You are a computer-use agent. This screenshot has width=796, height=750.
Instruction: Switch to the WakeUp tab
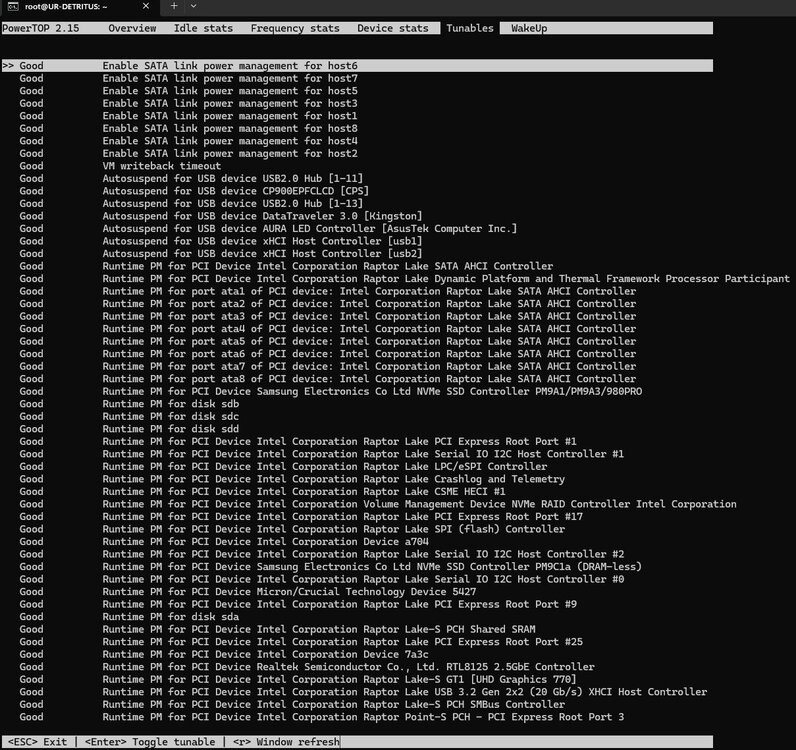529,28
